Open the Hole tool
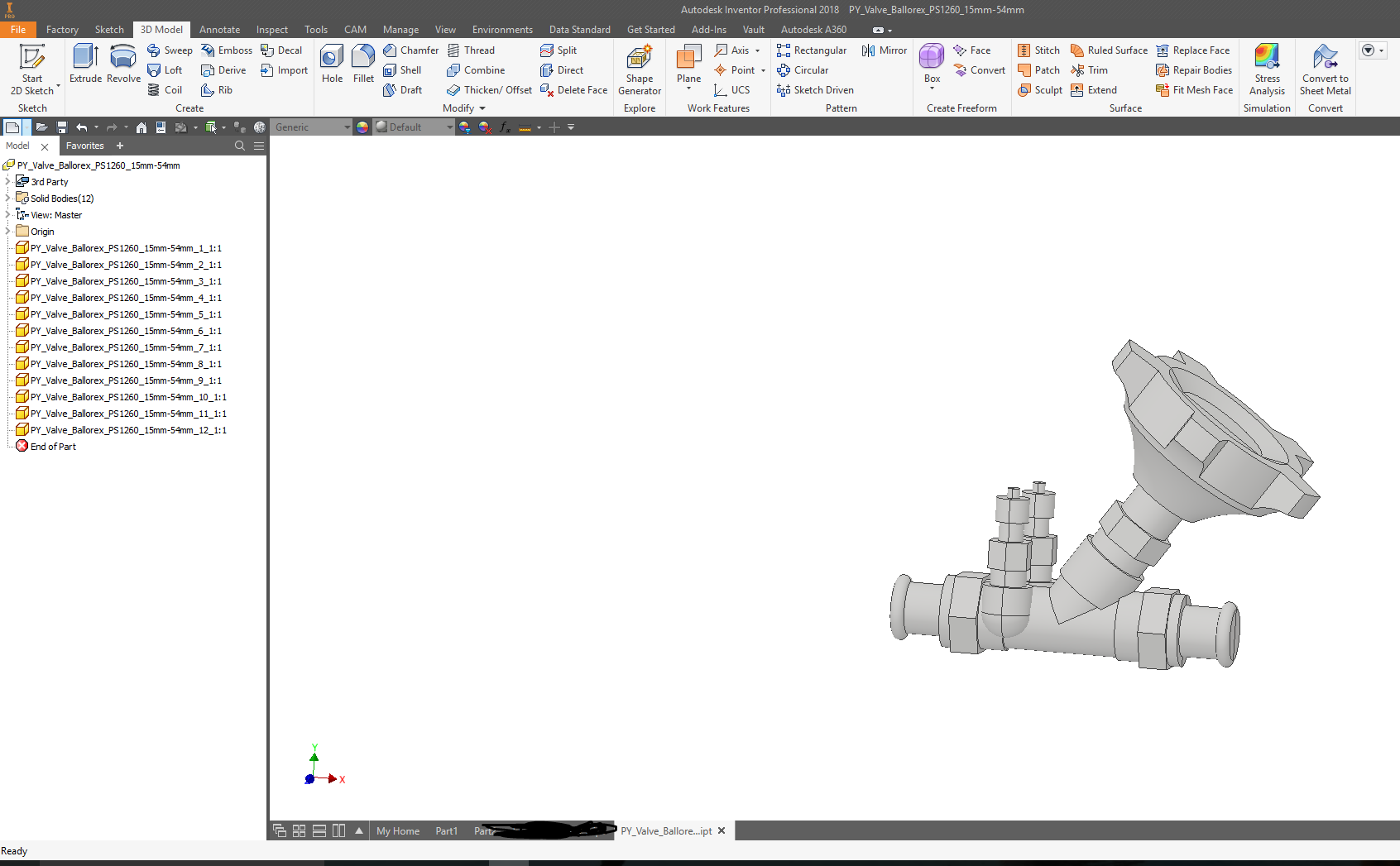The height and width of the screenshot is (866, 1400). (x=332, y=64)
